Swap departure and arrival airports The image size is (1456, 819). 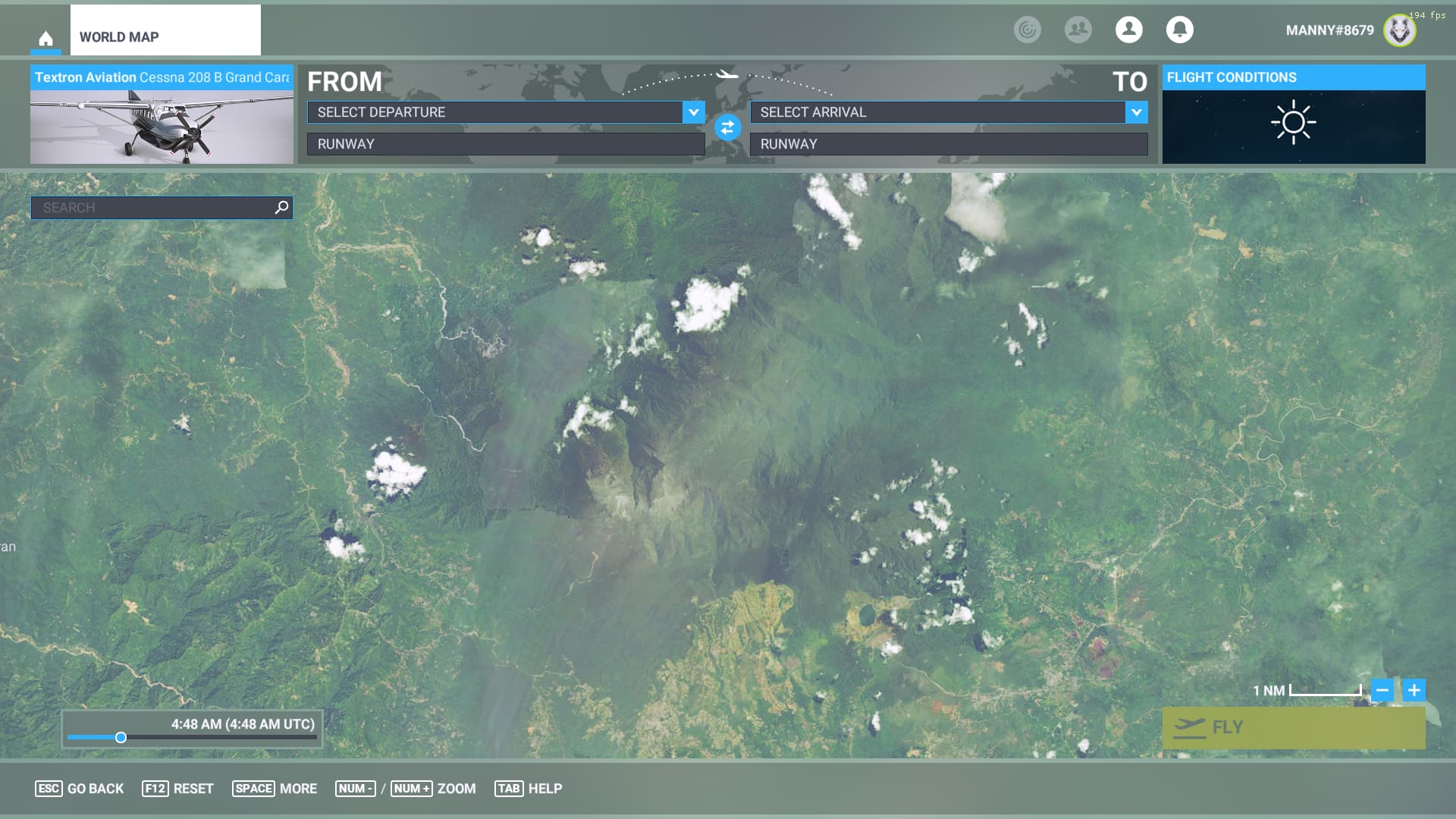pos(727,127)
